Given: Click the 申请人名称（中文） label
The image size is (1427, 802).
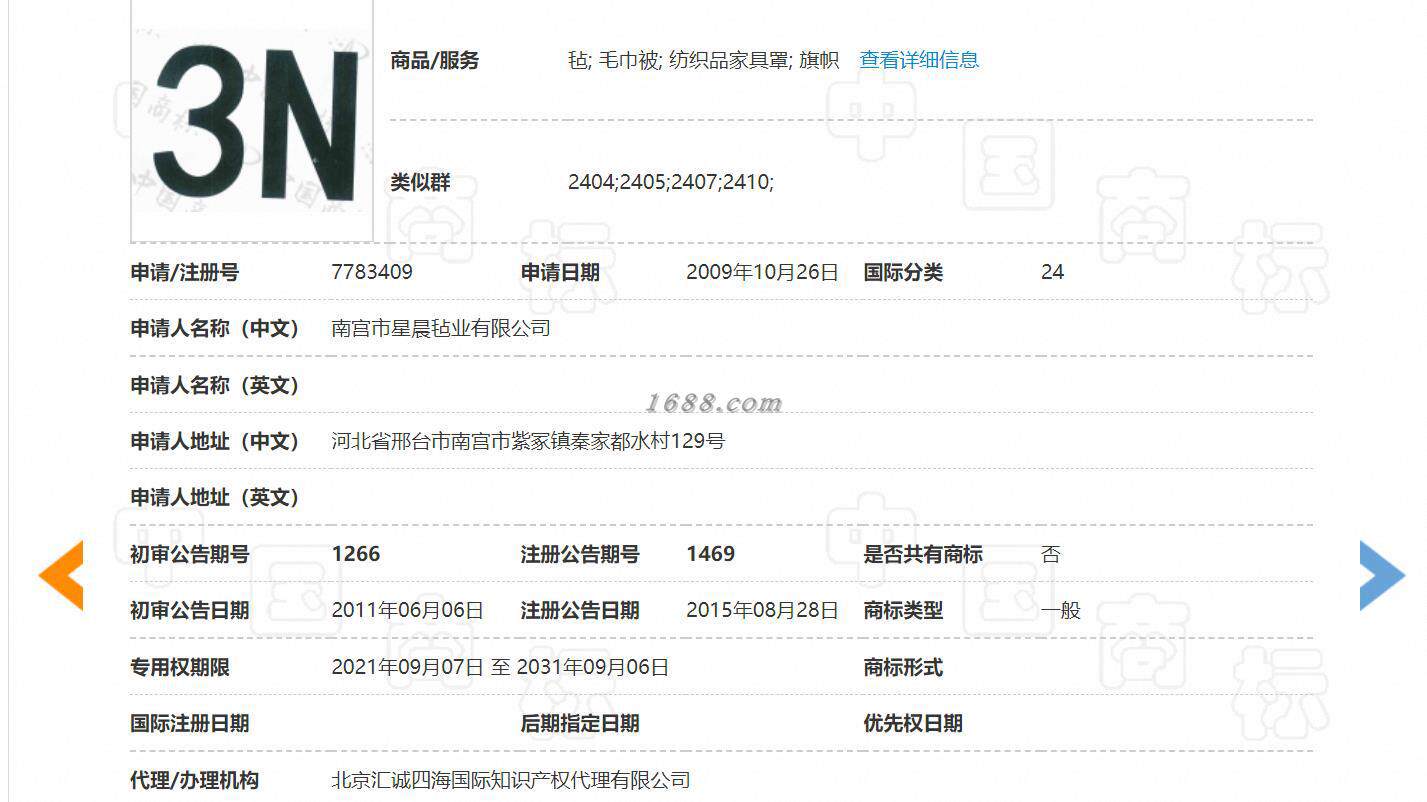Looking at the screenshot, I should (215, 328).
